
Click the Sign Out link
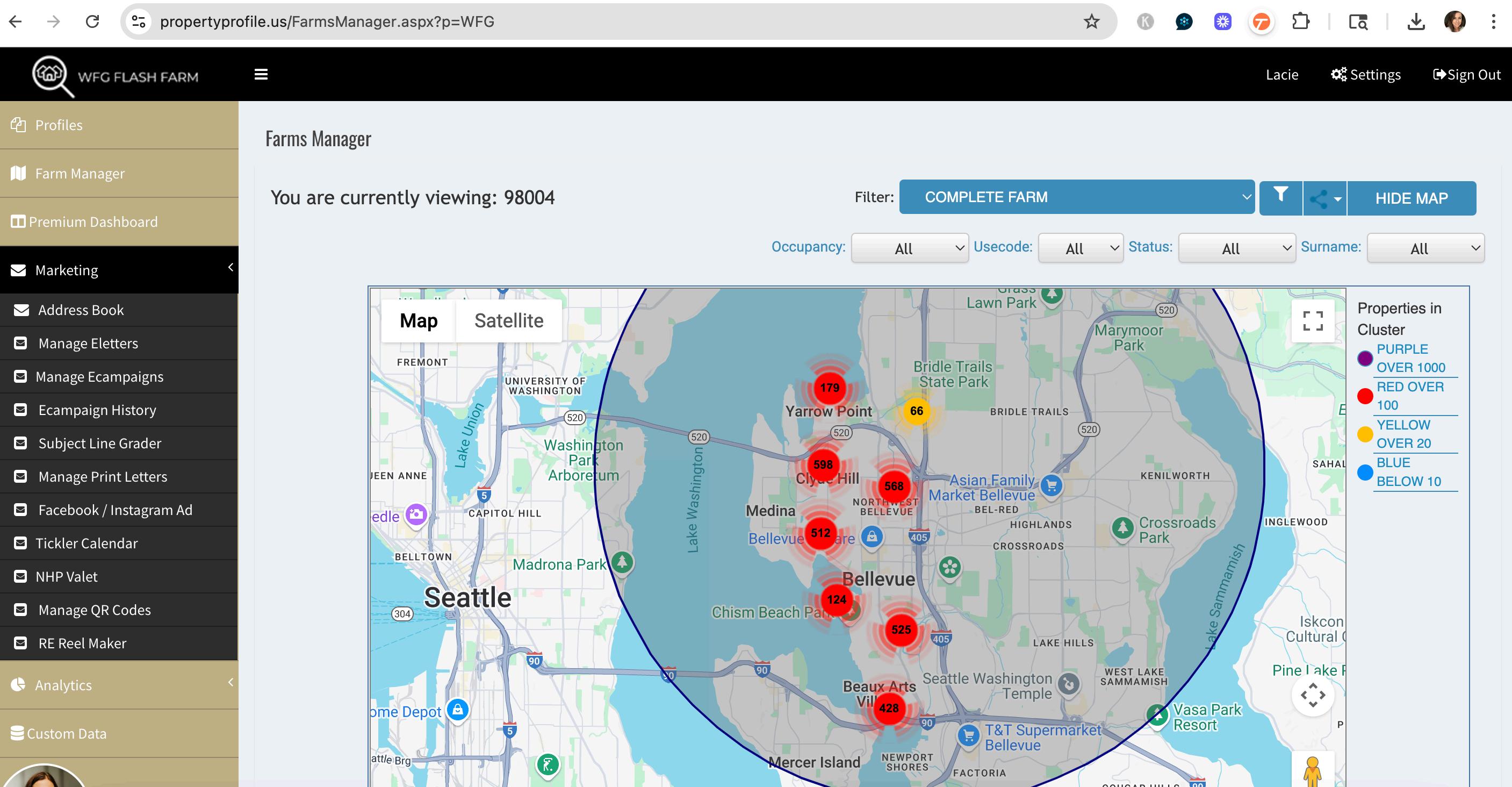click(1467, 75)
